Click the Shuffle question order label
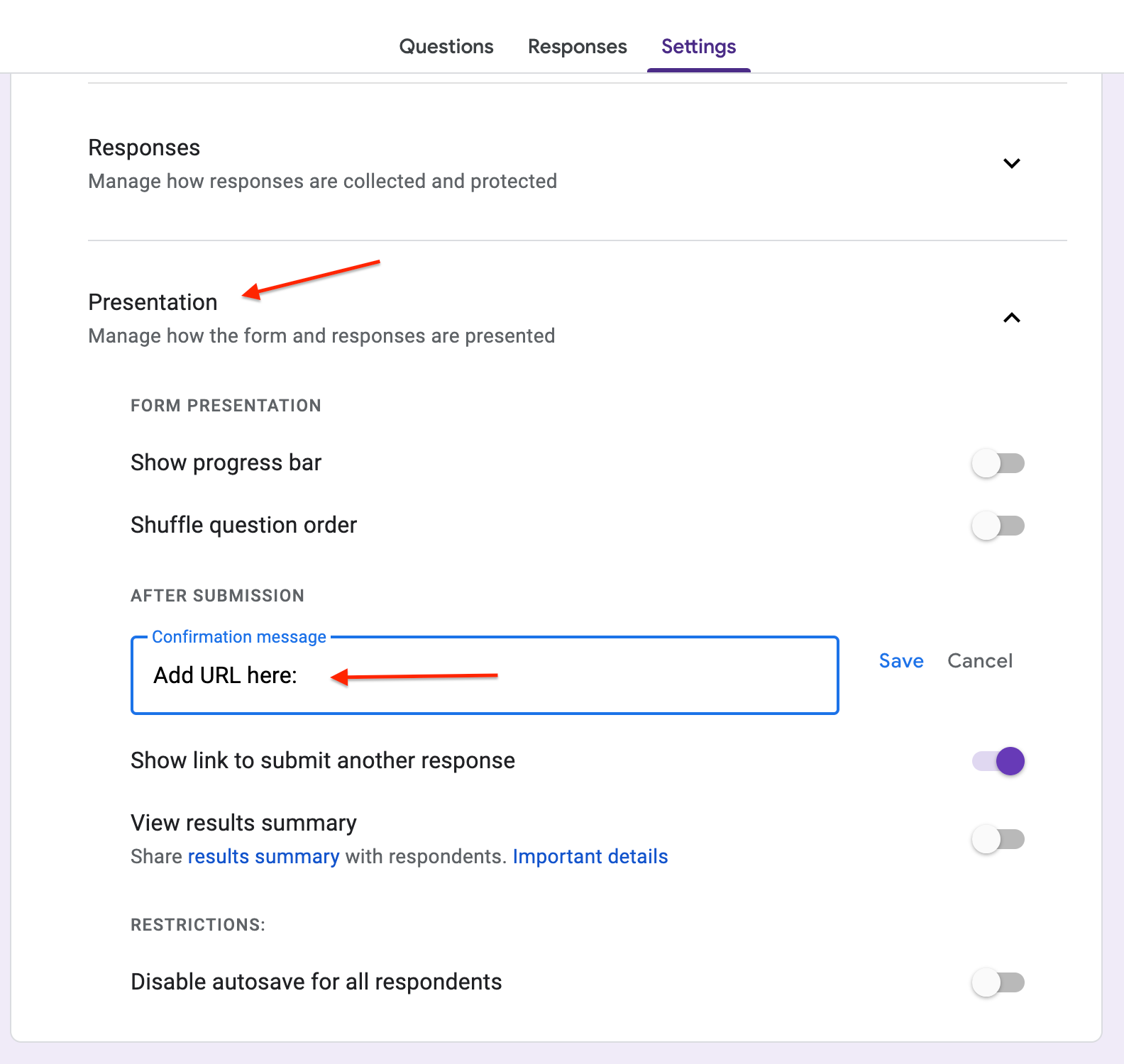The height and width of the screenshot is (1064, 1124). (243, 526)
